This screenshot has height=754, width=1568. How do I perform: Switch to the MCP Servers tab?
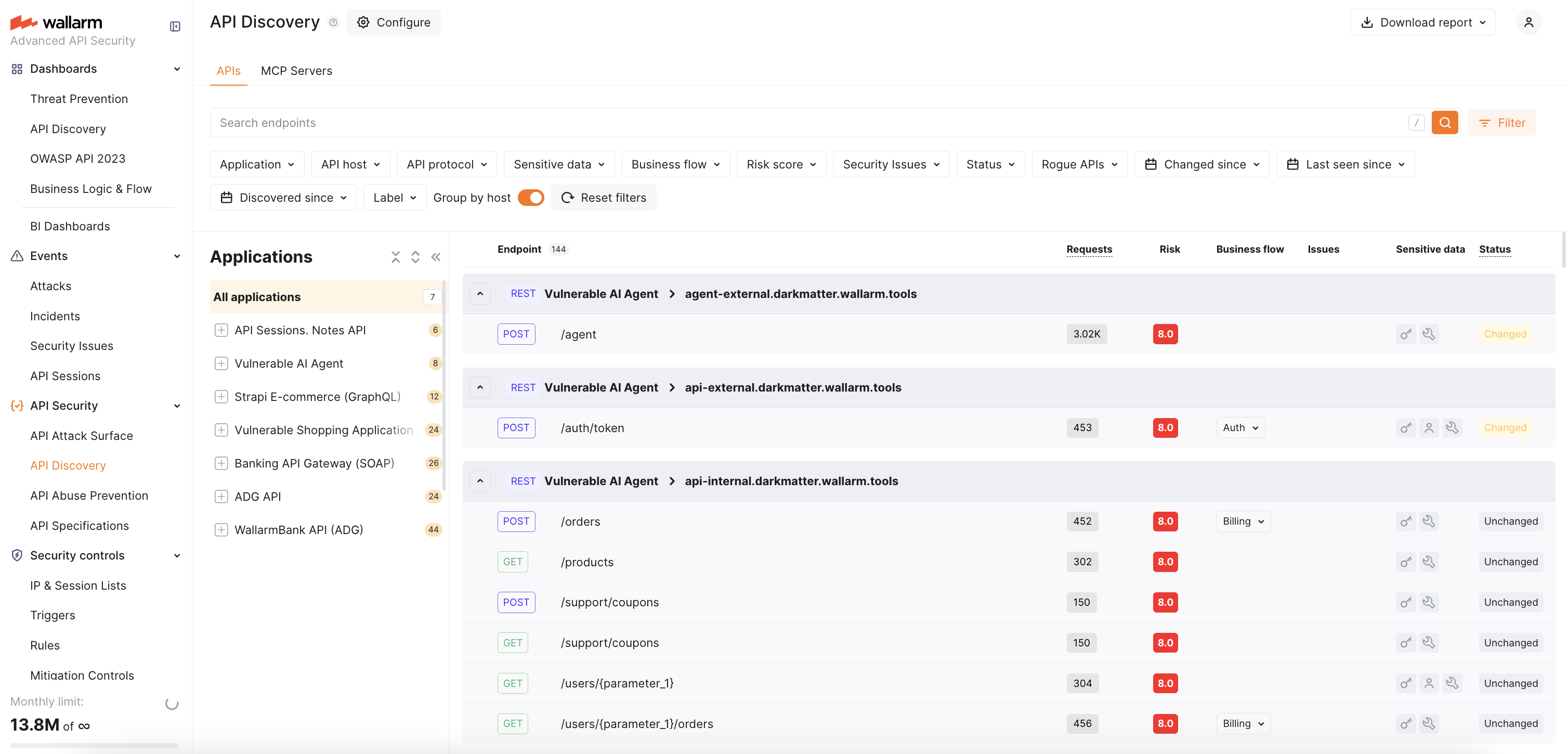(296, 71)
